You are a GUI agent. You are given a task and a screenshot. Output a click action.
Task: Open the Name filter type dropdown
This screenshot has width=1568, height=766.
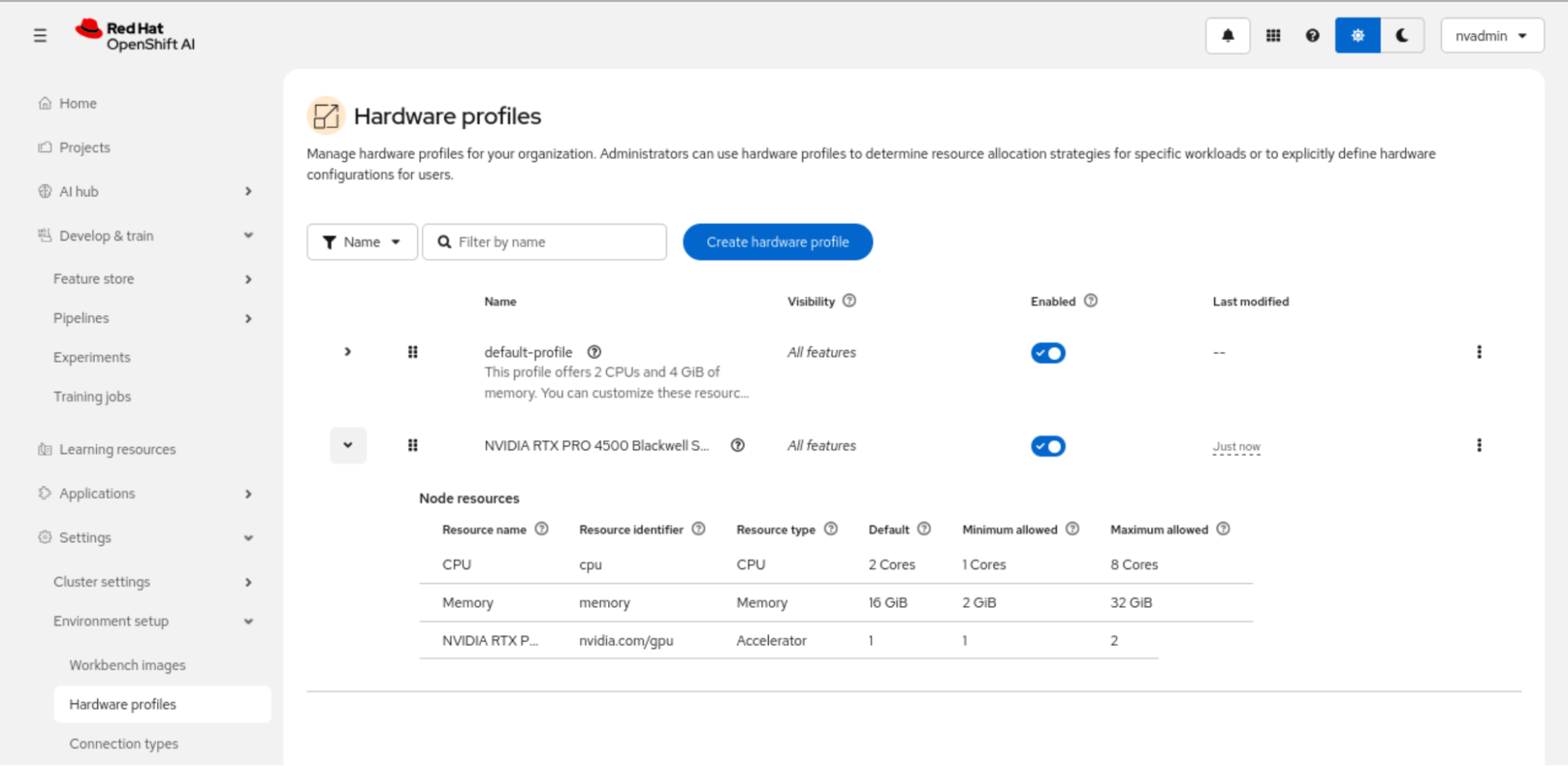pyautogui.click(x=362, y=242)
